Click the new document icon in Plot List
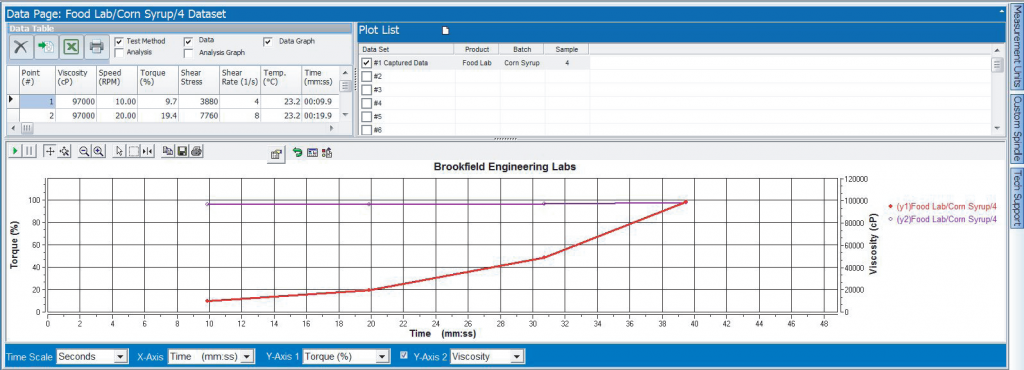This screenshot has height=370, width=1024. (446, 30)
